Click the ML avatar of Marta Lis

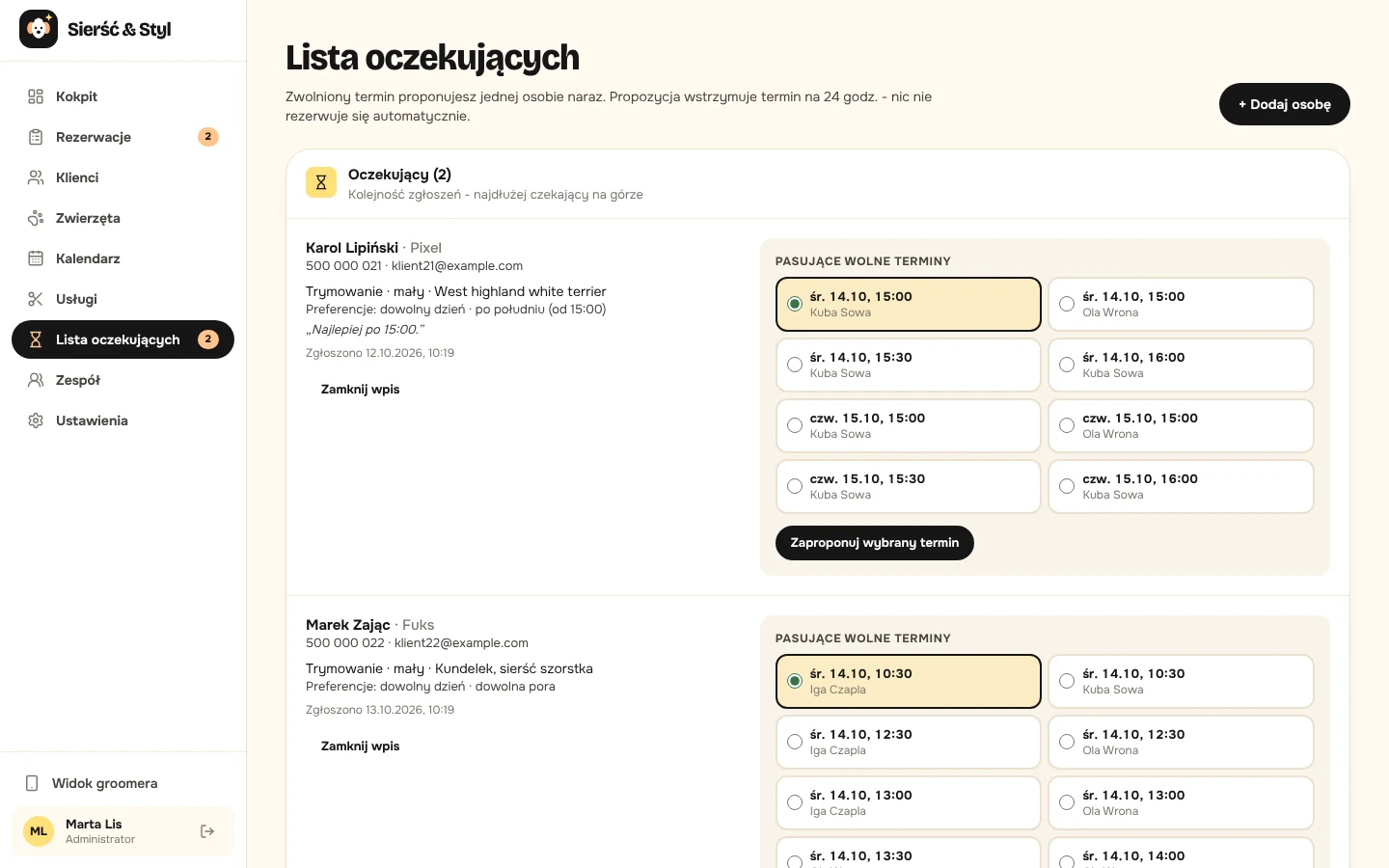coord(39,831)
